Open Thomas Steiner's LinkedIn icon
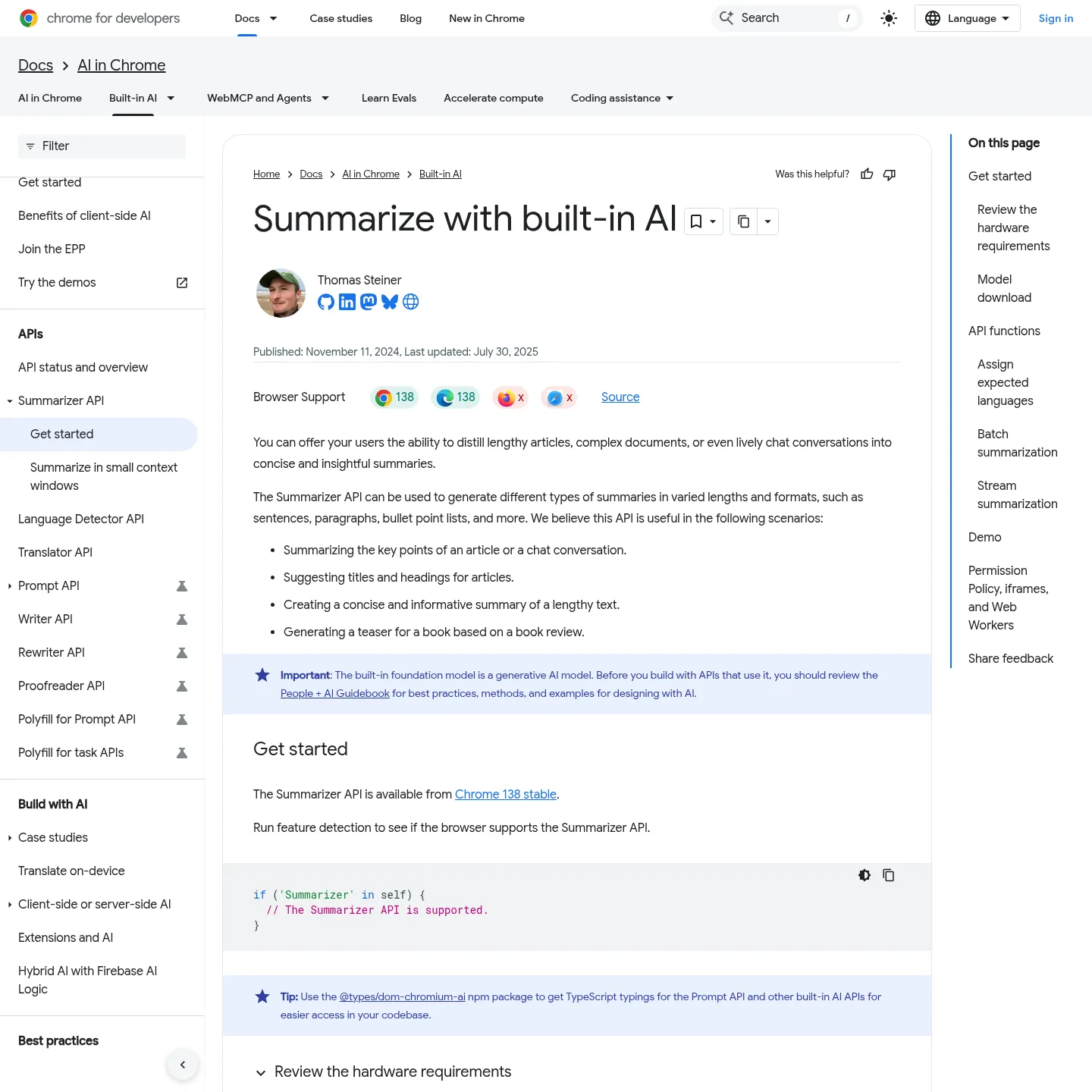The height and width of the screenshot is (1092, 1092). (x=347, y=302)
